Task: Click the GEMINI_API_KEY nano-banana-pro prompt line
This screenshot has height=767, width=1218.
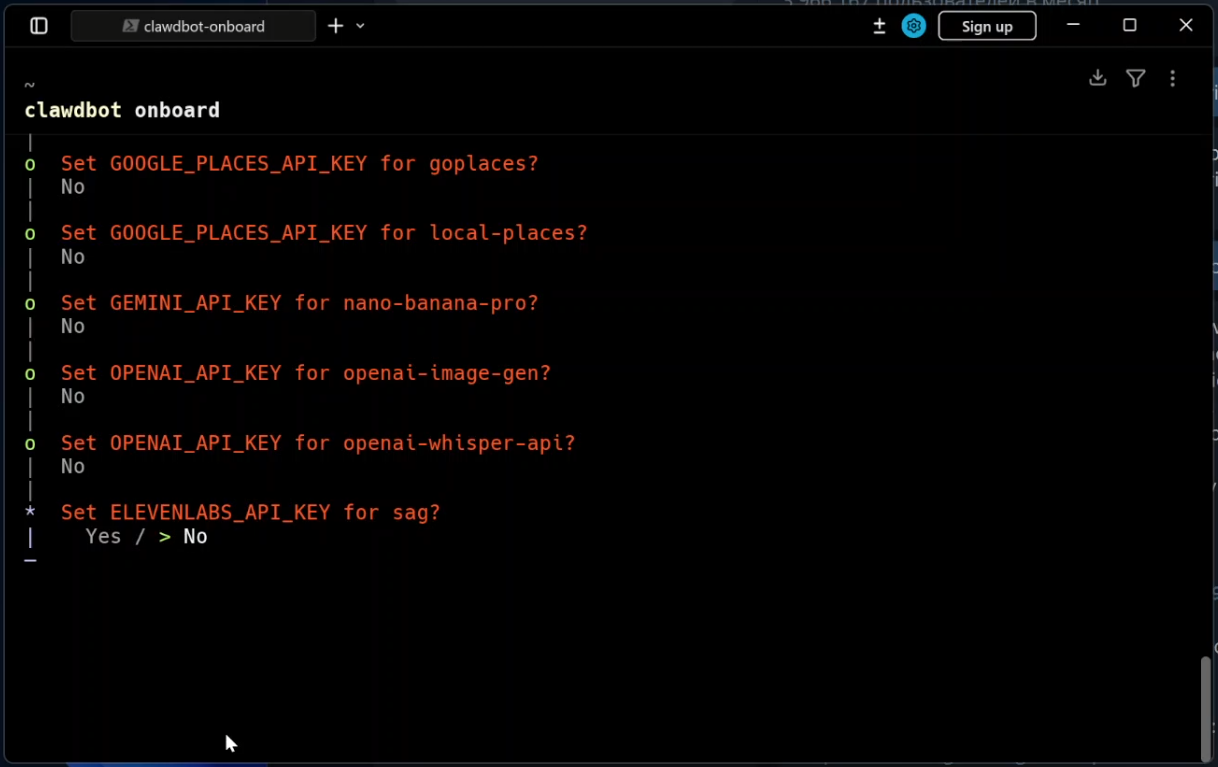Action: [x=299, y=303]
